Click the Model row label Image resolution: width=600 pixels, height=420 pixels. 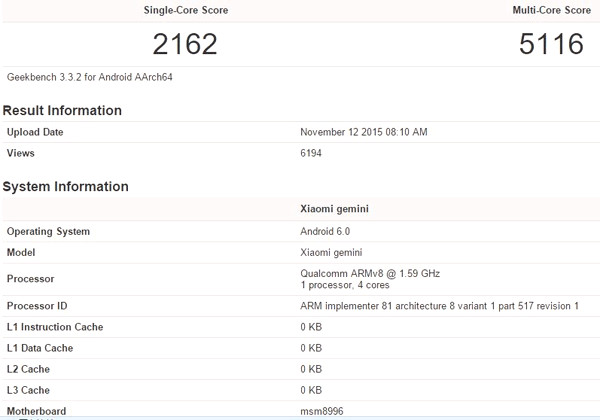pos(22,252)
